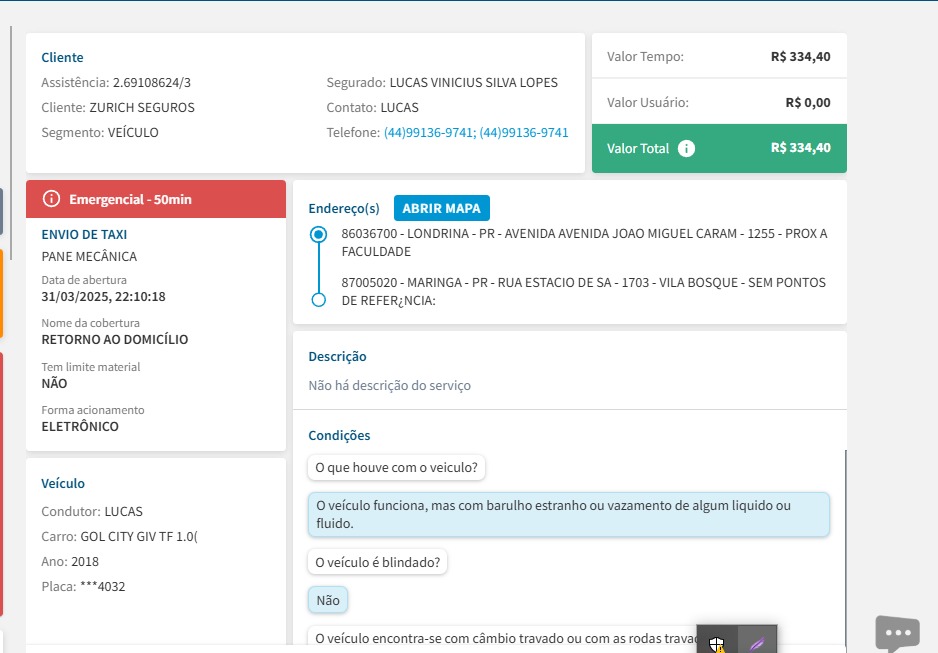Click the car model GOL CITY GIV TF 1.0(
Viewport: 938px width, 653px height.
point(139,536)
